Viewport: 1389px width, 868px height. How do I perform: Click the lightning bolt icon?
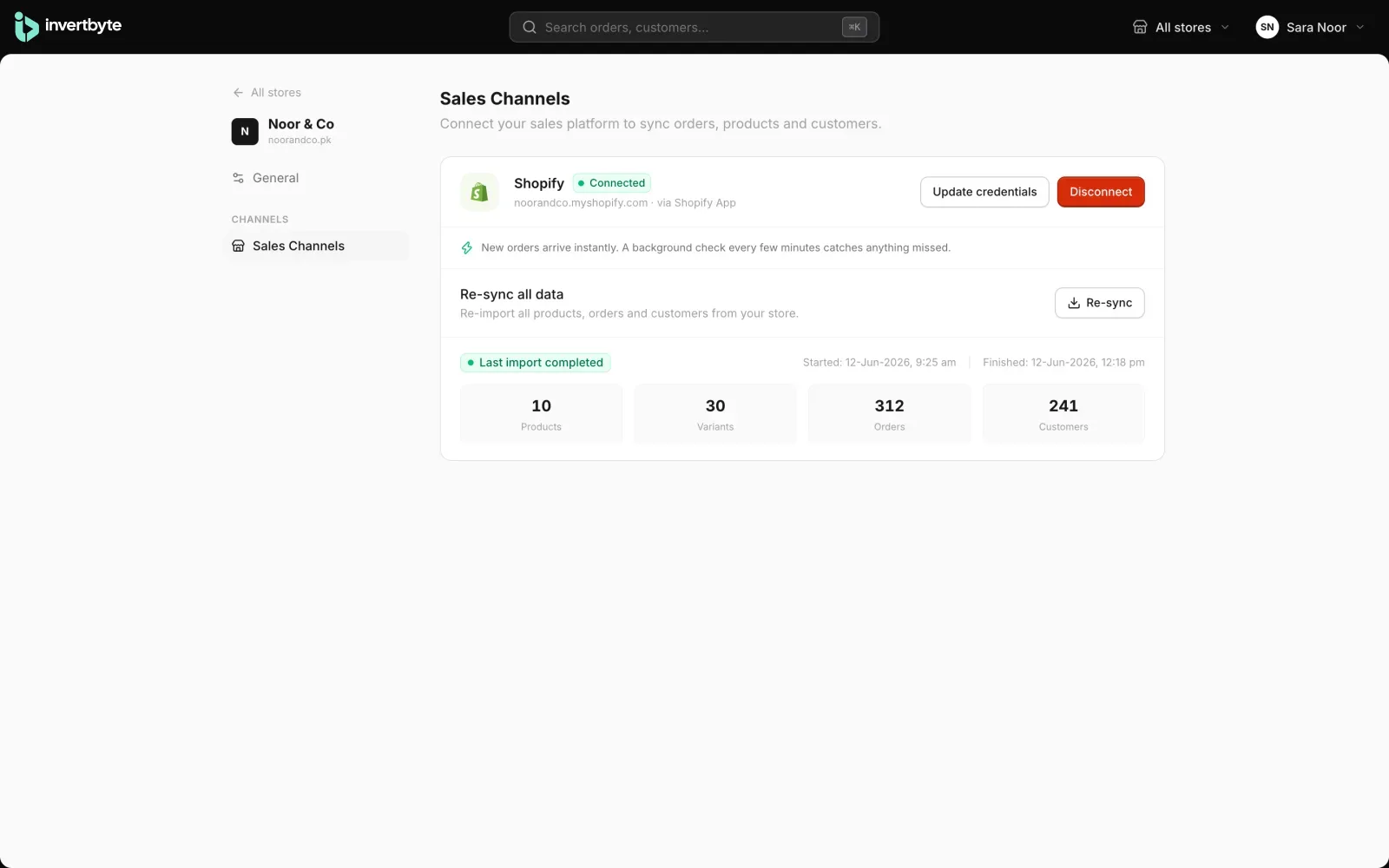(467, 247)
